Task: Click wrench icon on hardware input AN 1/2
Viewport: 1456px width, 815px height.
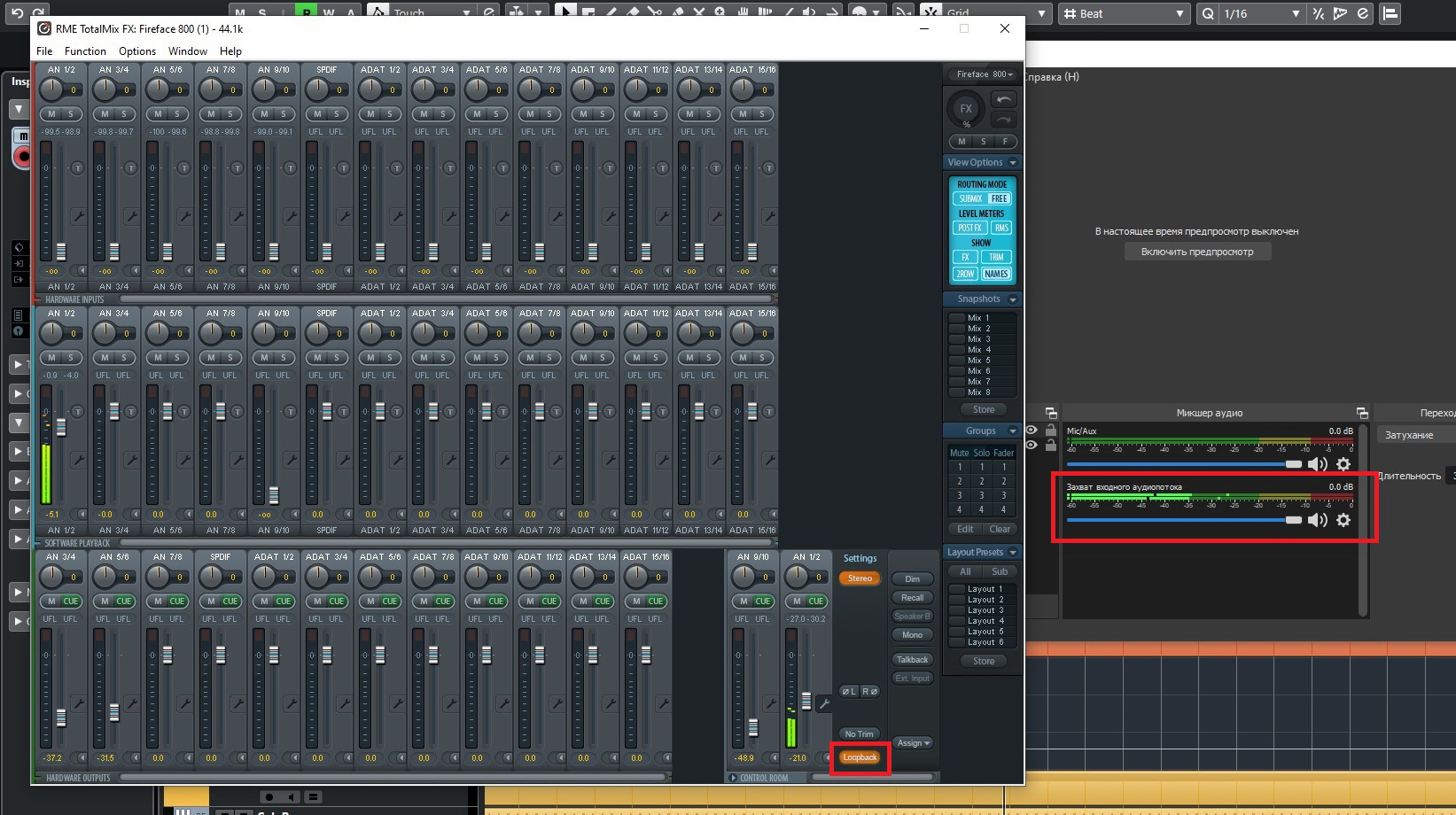Action: (x=78, y=216)
